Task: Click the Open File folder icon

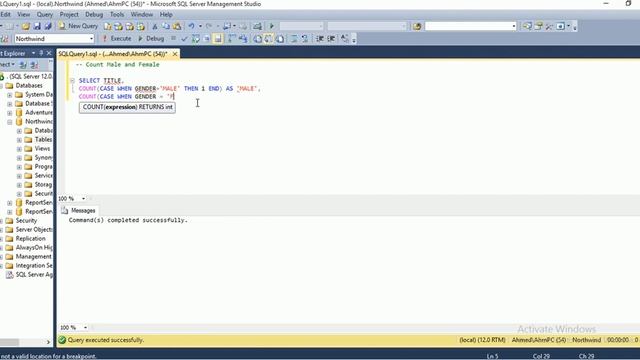Action: tap(26, 26)
